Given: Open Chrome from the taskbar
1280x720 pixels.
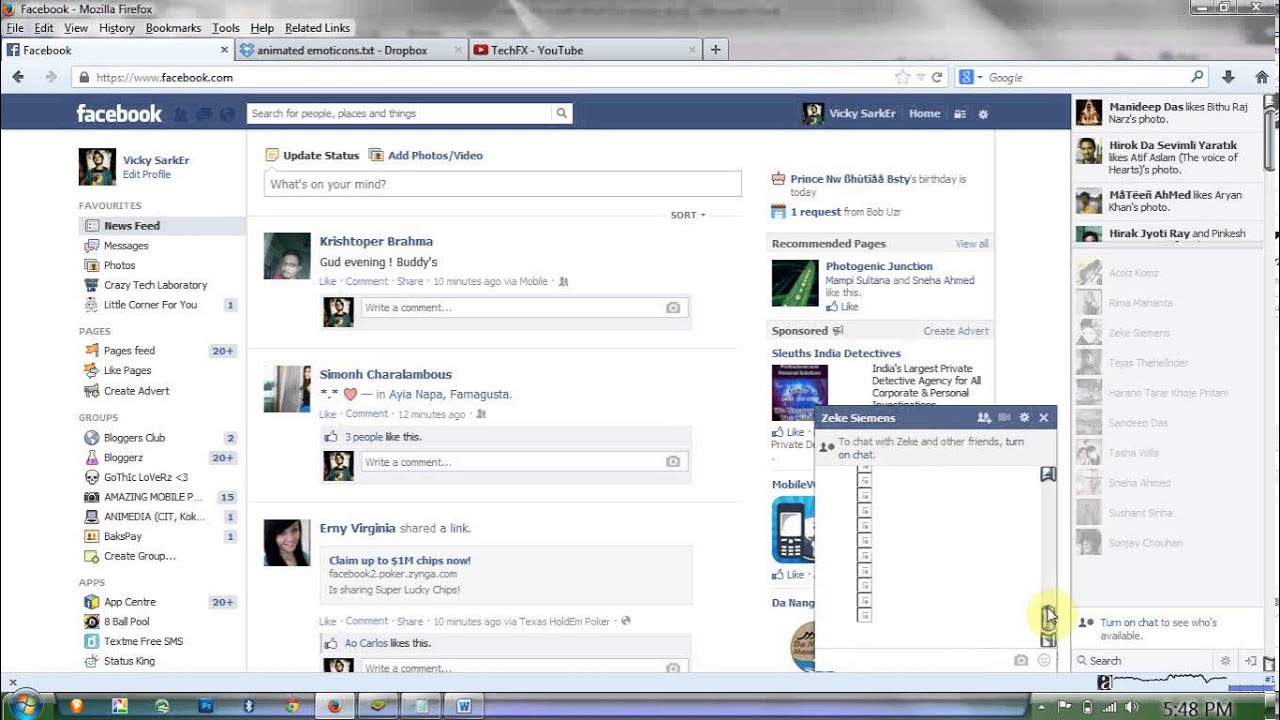Looking at the screenshot, I should click(292, 705).
